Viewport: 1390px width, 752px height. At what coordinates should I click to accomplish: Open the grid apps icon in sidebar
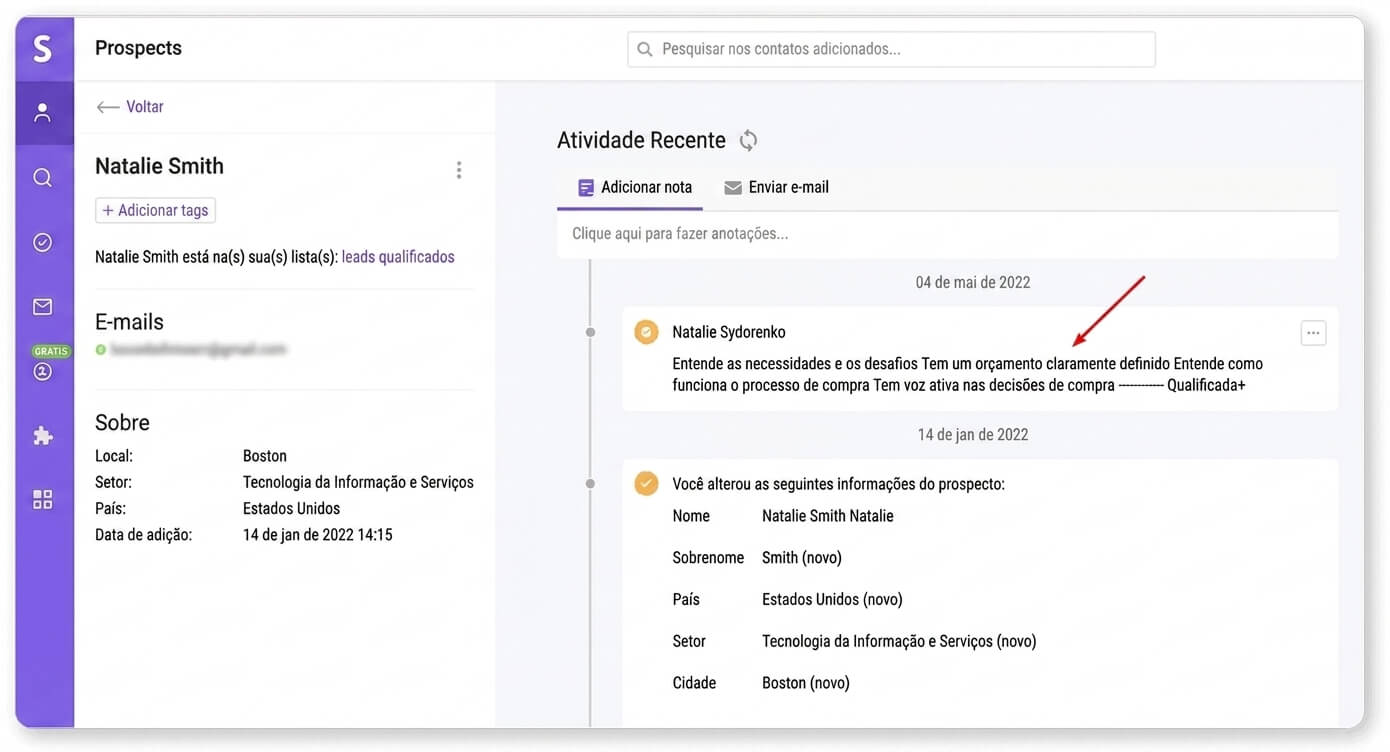42,499
